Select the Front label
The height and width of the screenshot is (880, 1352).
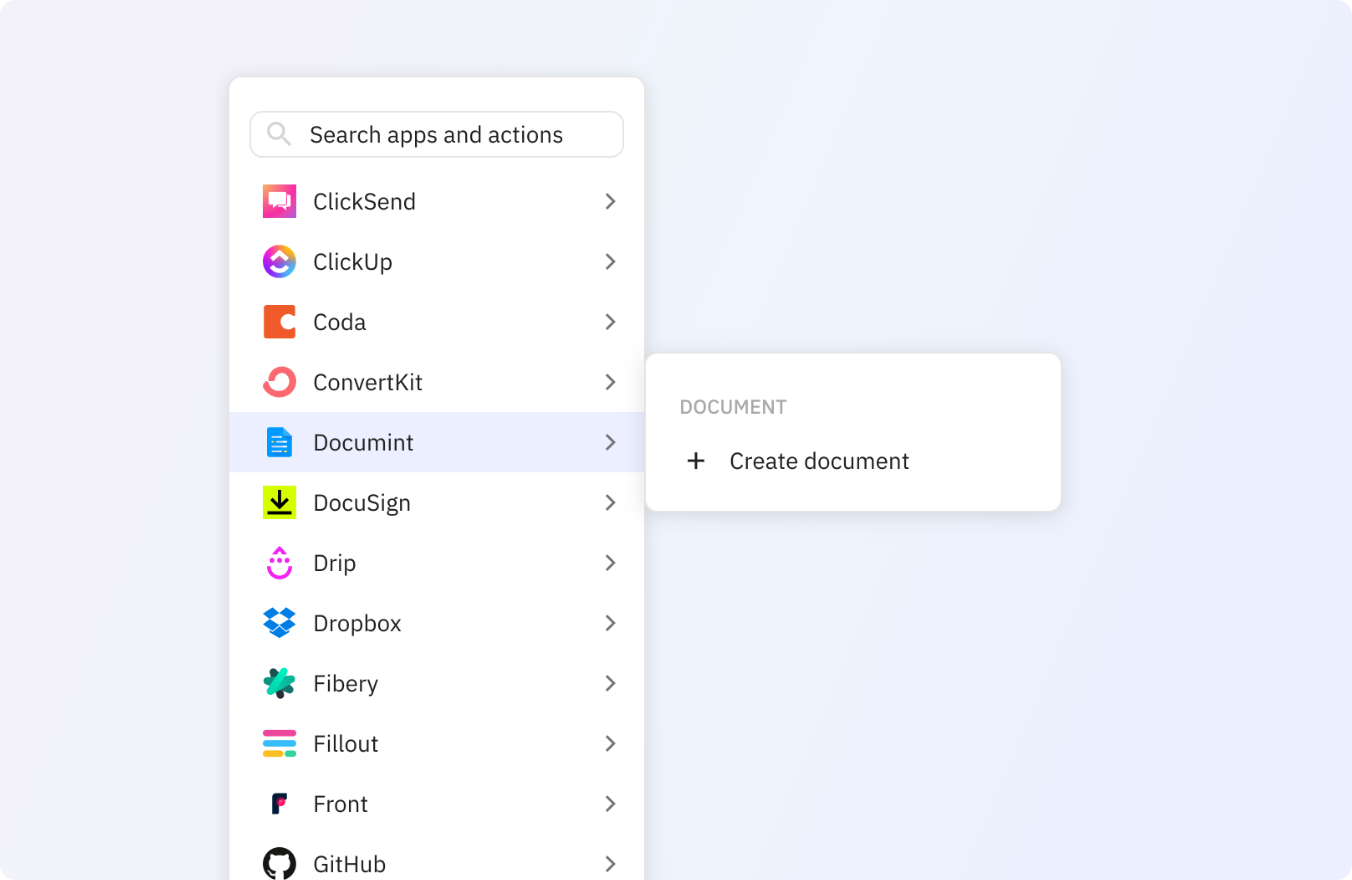click(x=340, y=804)
